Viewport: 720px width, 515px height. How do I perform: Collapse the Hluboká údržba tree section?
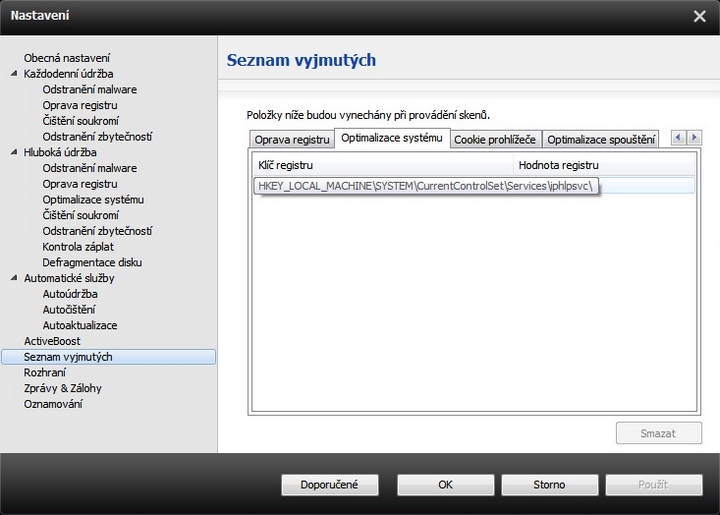click(14, 153)
